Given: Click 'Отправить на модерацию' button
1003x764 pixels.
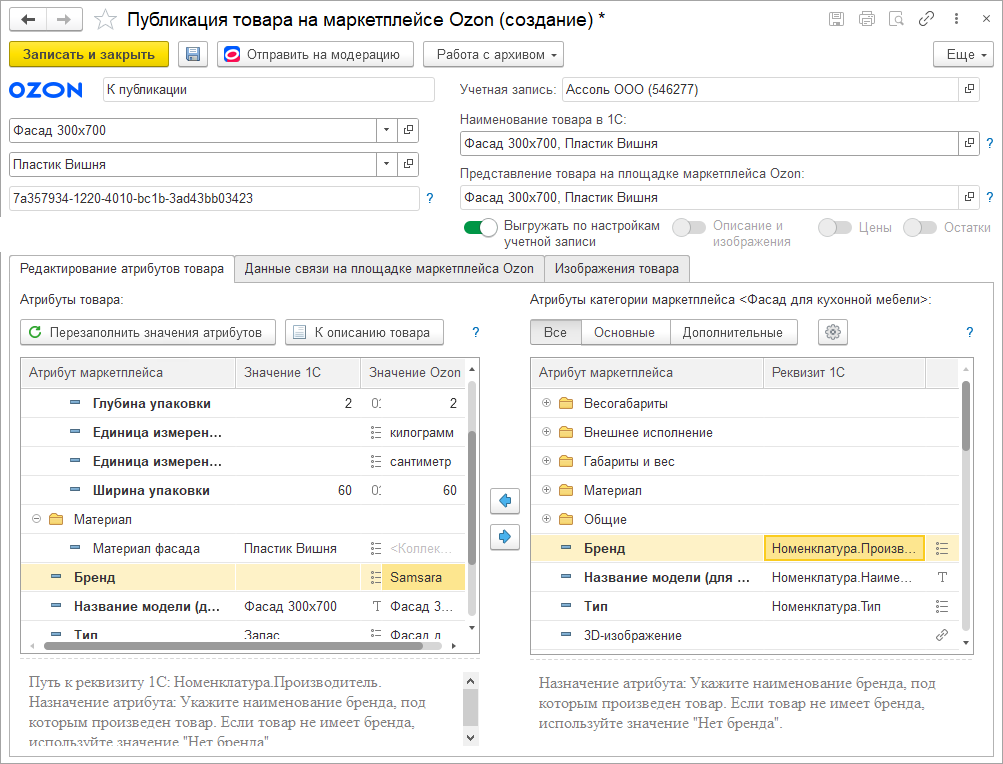Looking at the screenshot, I should [315, 54].
